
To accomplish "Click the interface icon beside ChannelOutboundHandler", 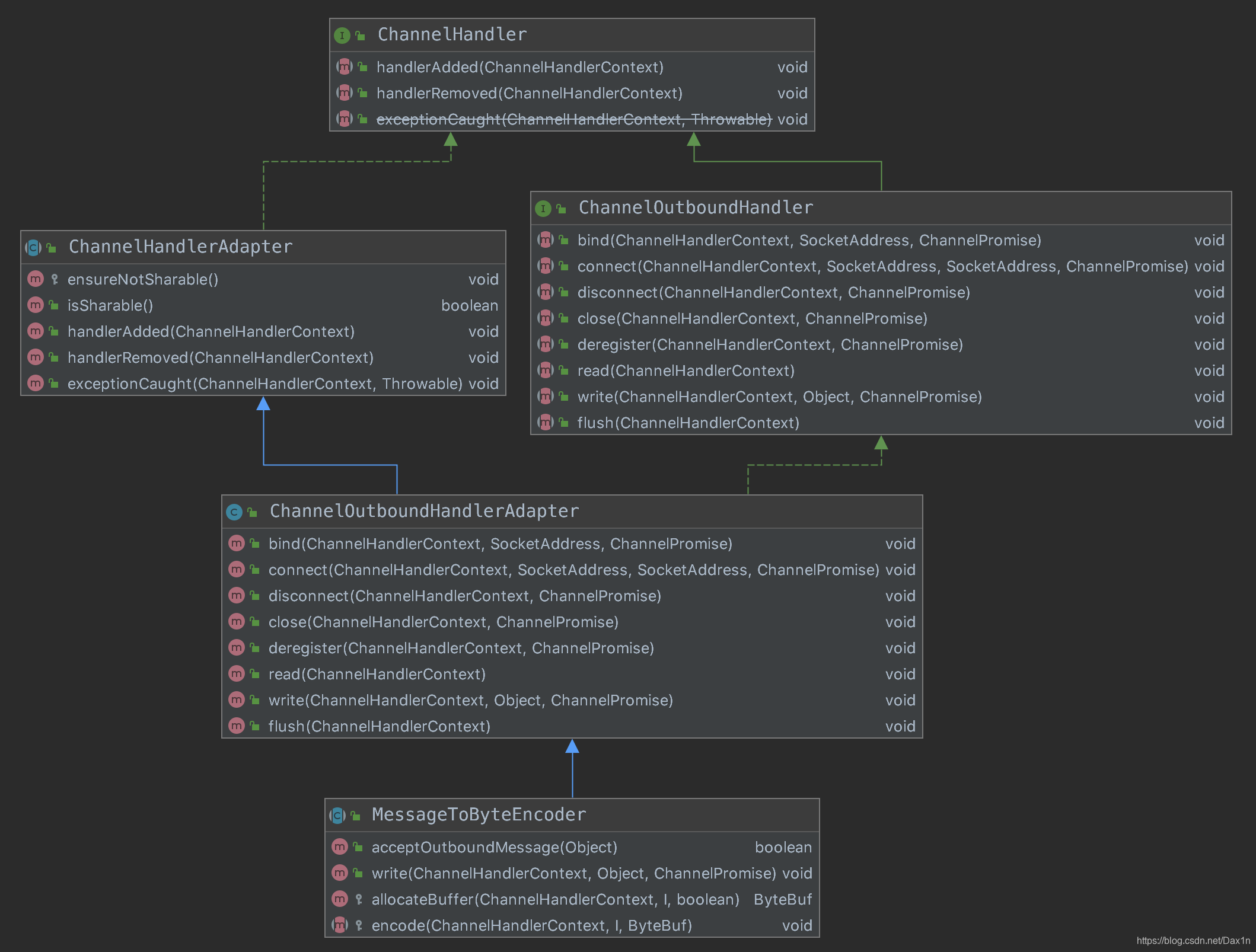I will click(x=543, y=207).
